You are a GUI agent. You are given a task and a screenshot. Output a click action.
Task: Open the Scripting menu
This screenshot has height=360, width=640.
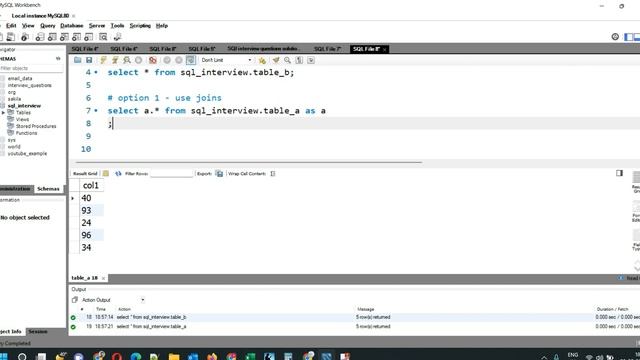[140, 26]
